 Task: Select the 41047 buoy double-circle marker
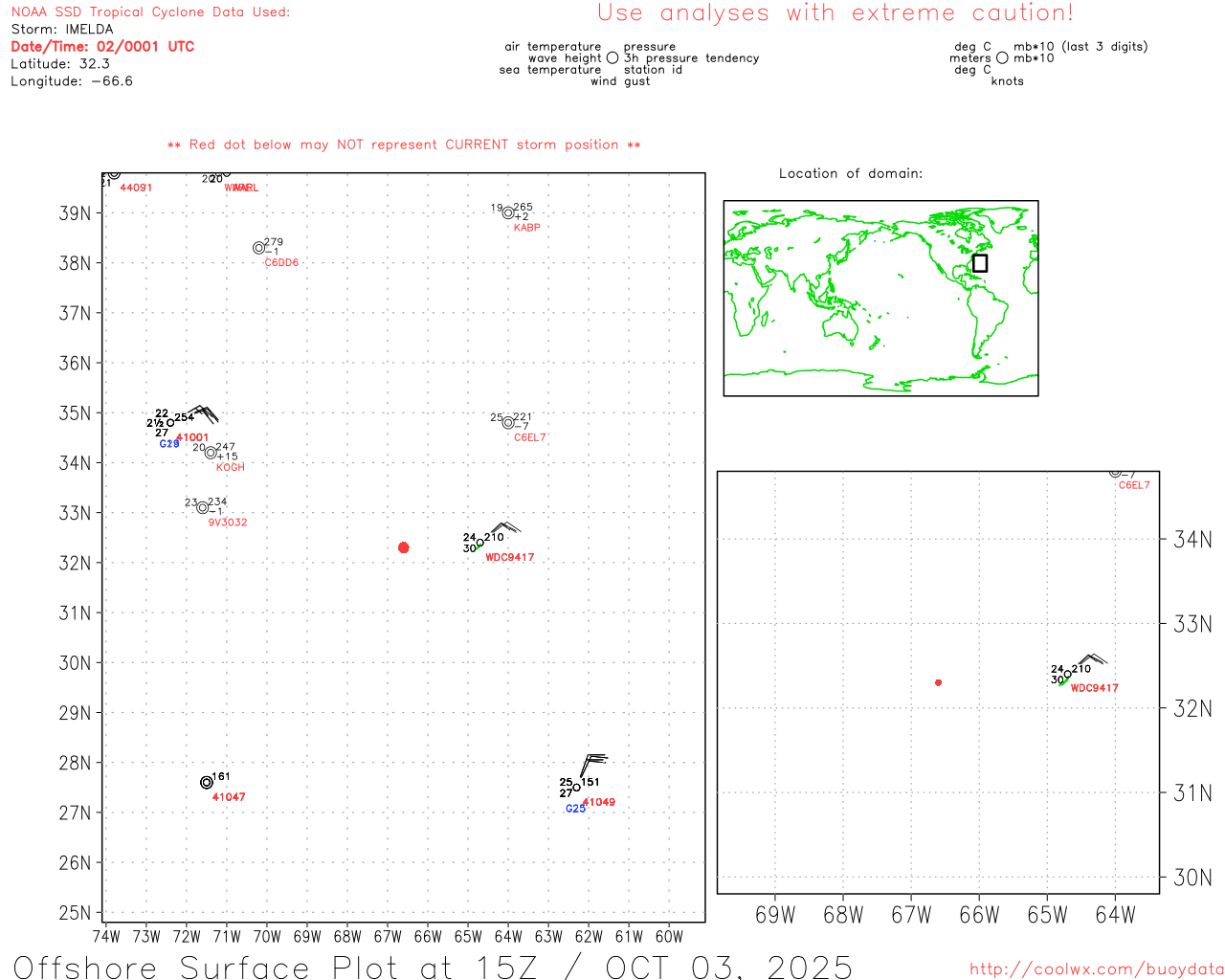click(x=207, y=783)
